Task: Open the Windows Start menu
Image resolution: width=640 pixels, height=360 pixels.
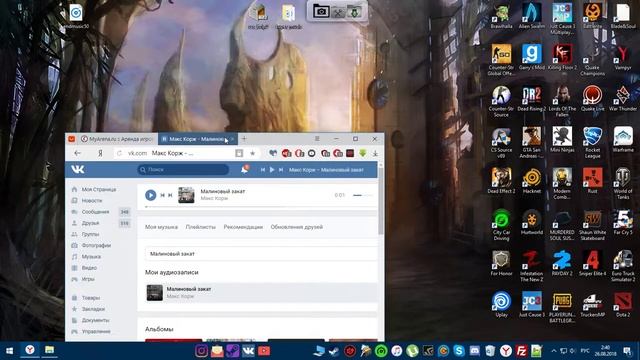Action: [9, 351]
